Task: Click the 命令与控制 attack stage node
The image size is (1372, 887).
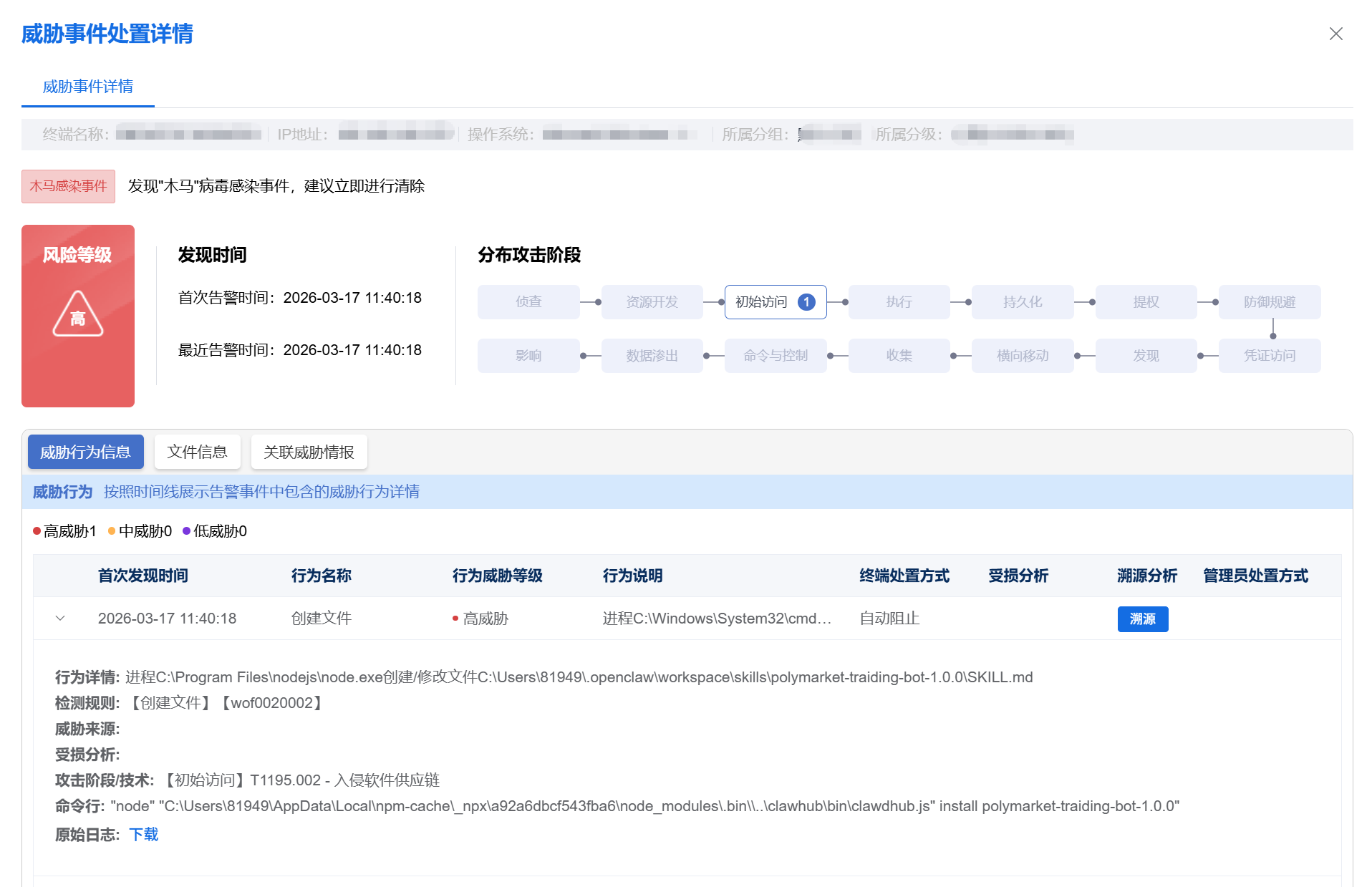Action: (775, 356)
